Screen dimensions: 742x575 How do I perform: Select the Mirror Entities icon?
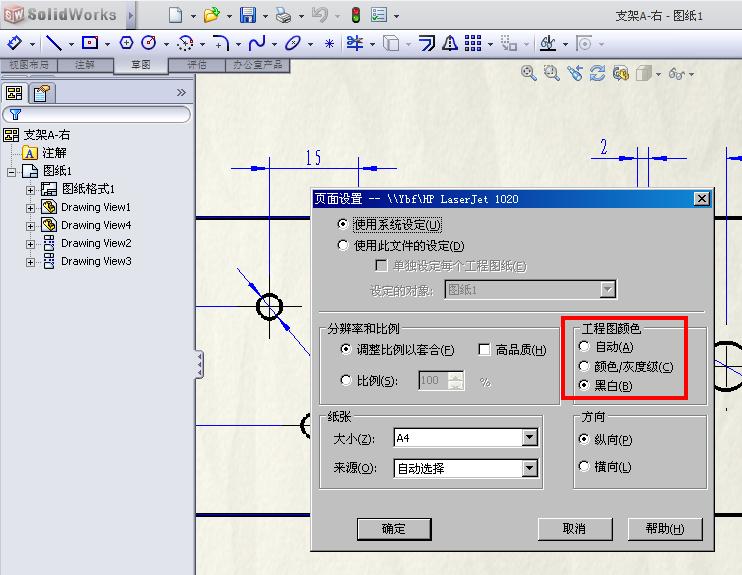pyautogui.click(x=450, y=44)
